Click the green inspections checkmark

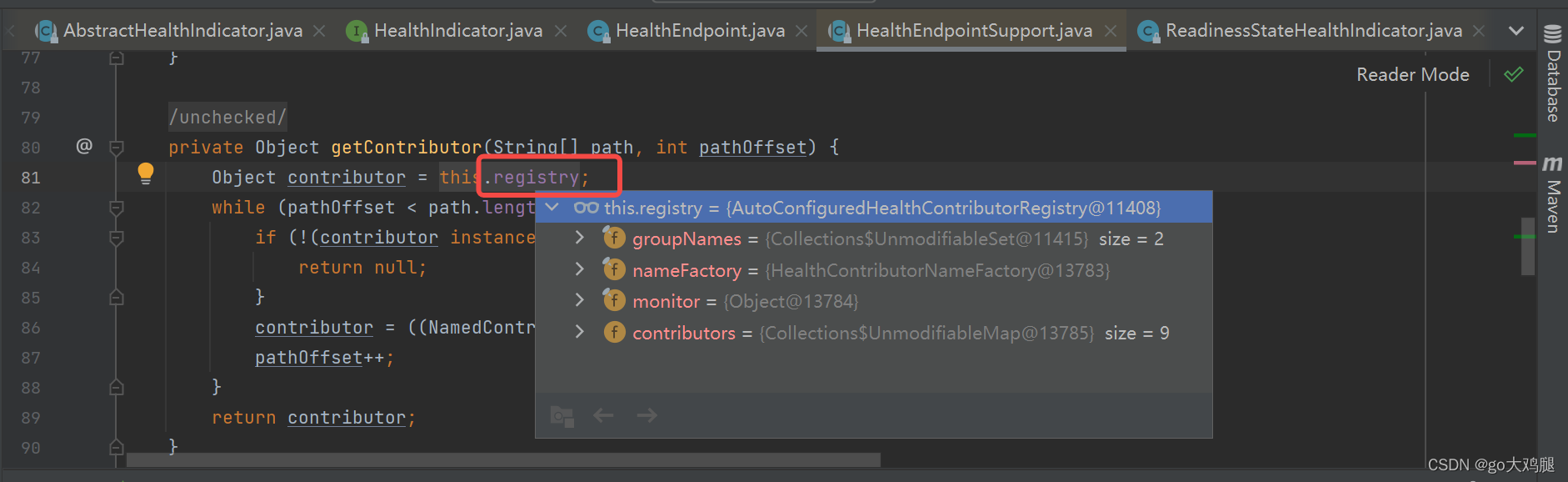point(1514,75)
